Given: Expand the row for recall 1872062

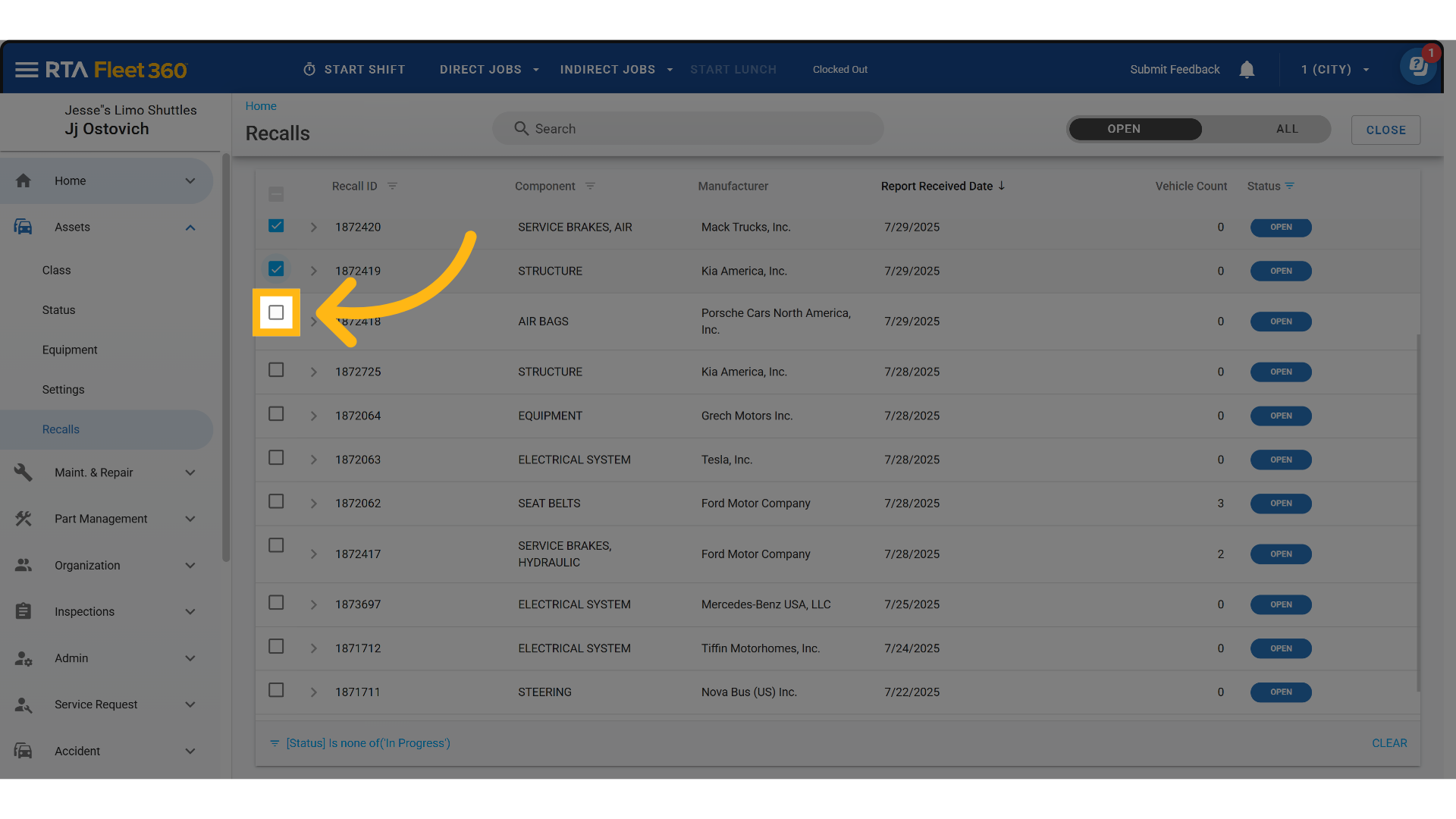Looking at the screenshot, I should 313,504.
